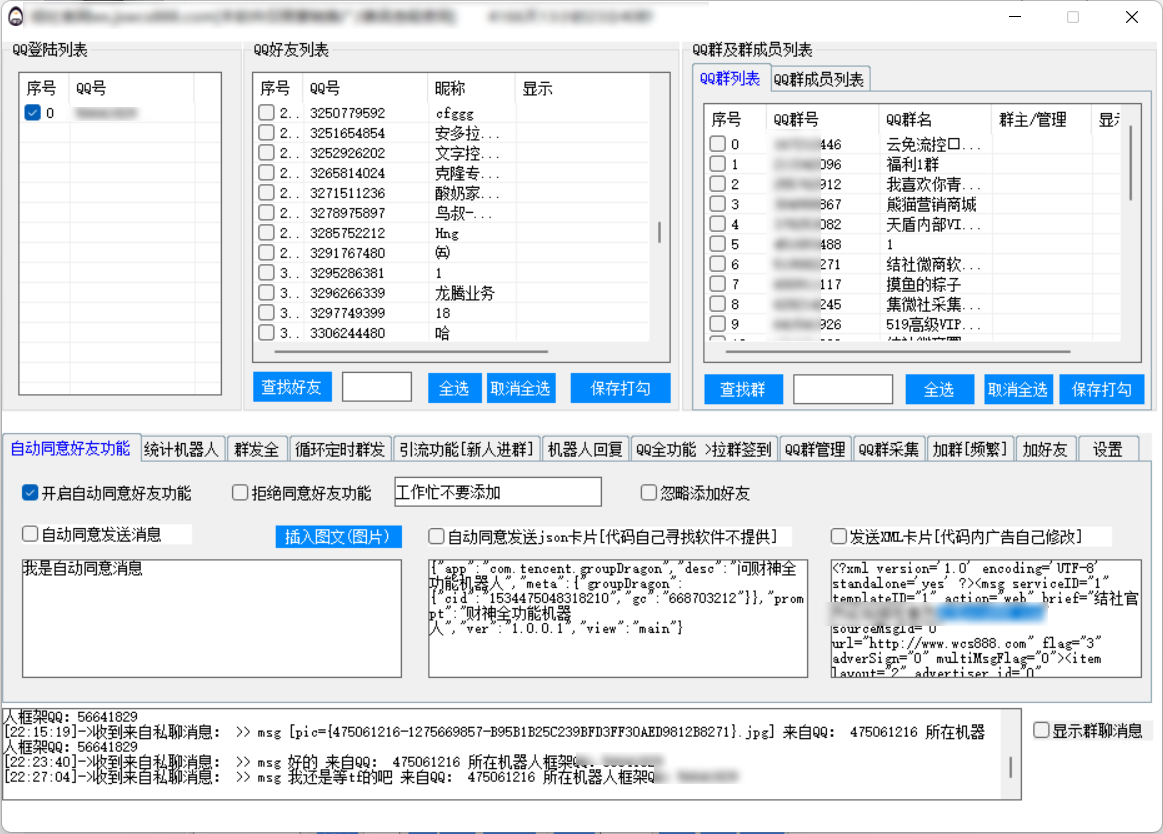Tick 忽略添加好友 checkbox
The height and width of the screenshot is (834, 1163).
[x=649, y=493]
